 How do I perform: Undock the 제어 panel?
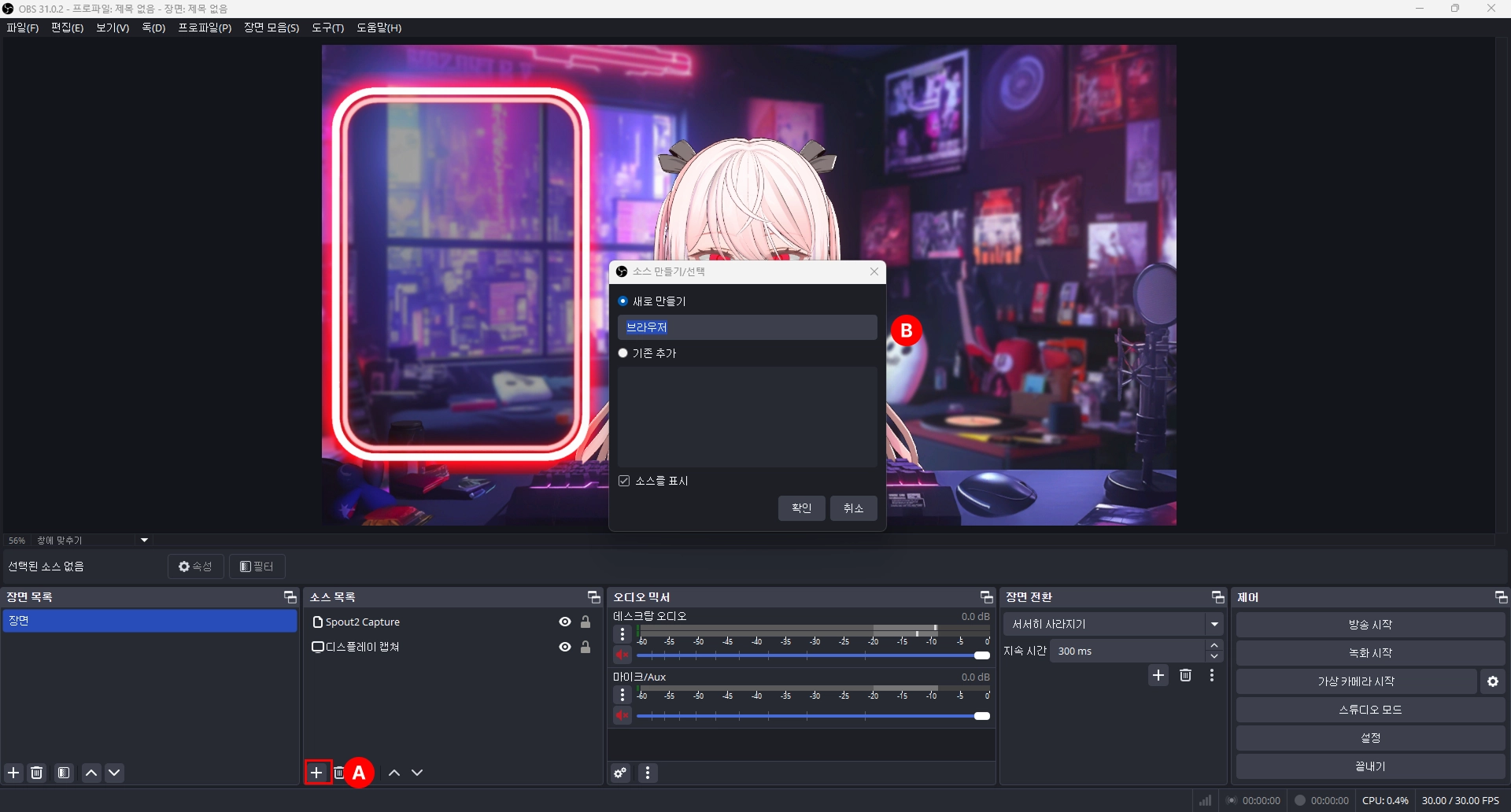pyautogui.click(x=1501, y=597)
